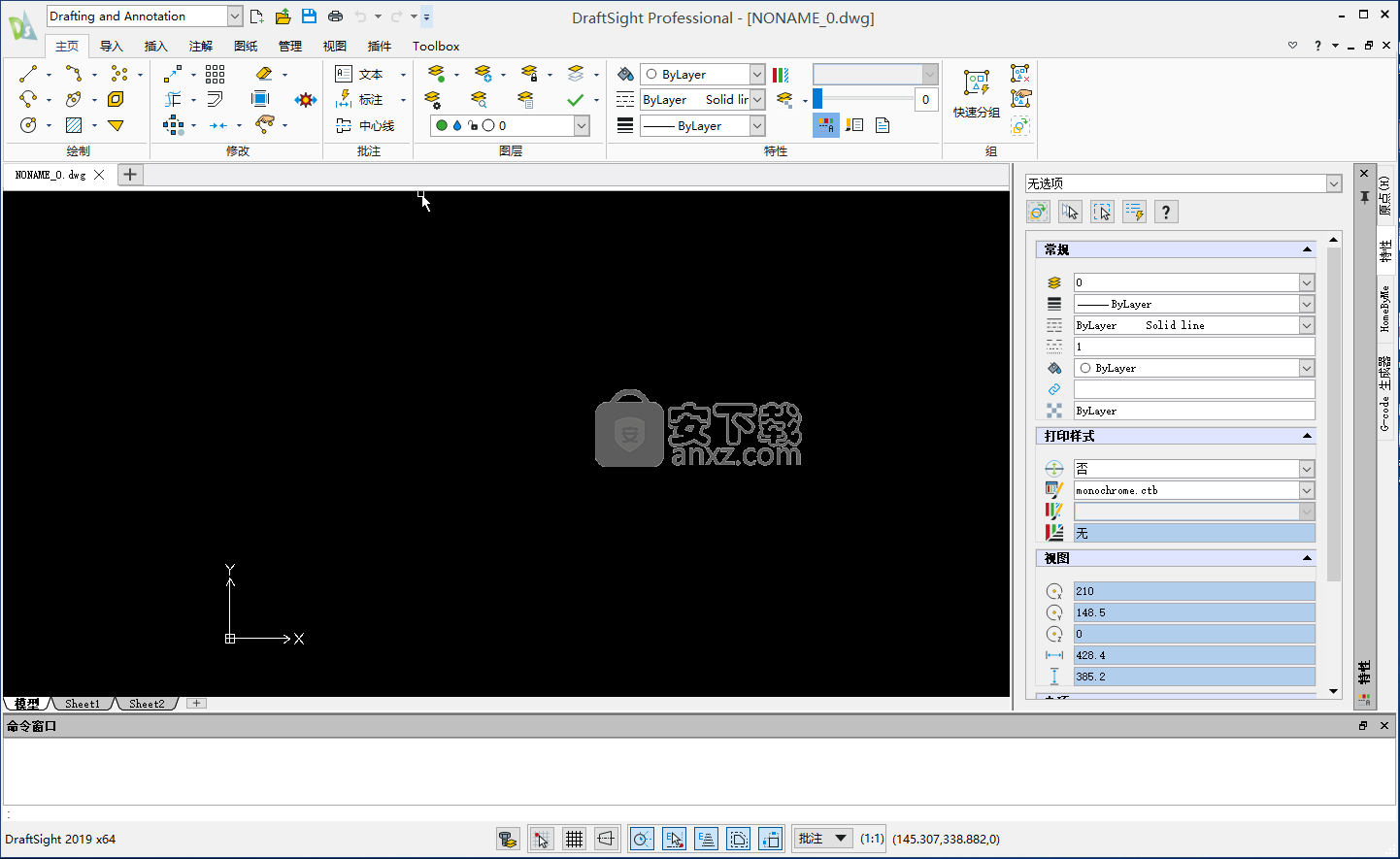Toggle Snap mode in status bar
Image resolution: width=1400 pixels, height=859 pixels.
pyautogui.click(x=542, y=839)
